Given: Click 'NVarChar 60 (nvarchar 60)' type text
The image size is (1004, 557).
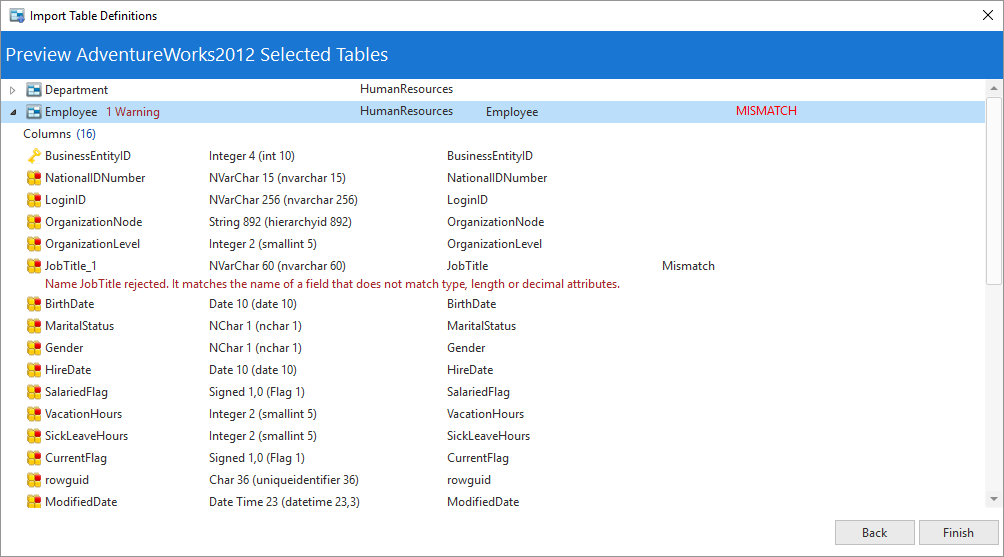Looking at the screenshot, I should point(277,266).
